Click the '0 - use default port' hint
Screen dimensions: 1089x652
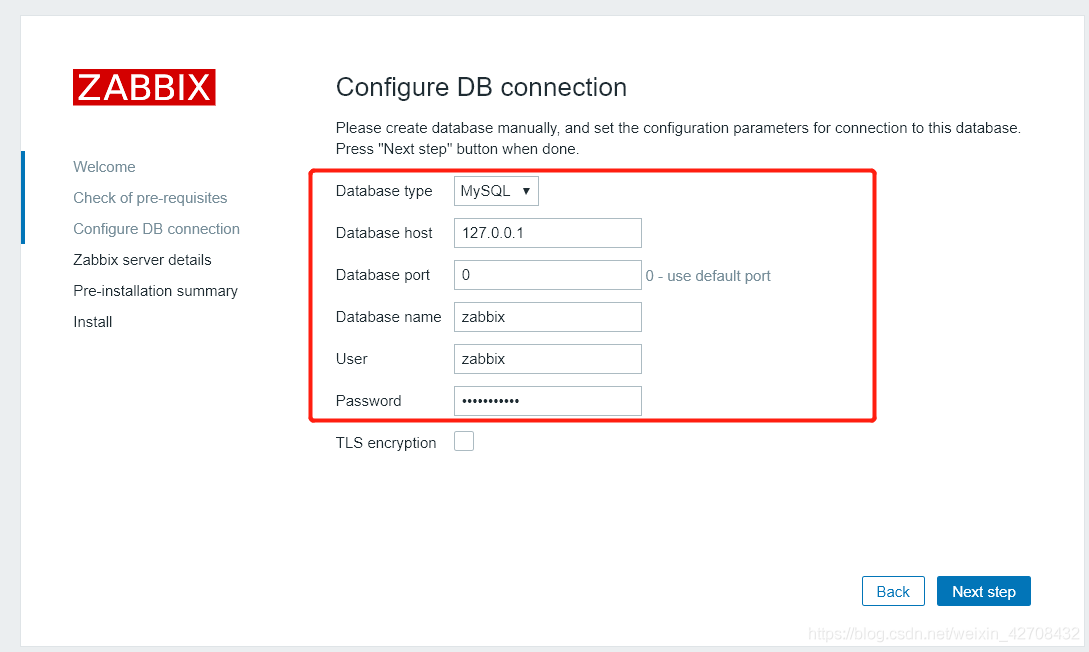click(708, 276)
